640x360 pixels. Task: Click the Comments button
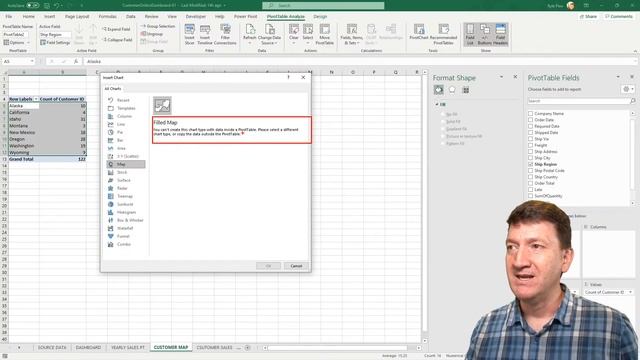[x=619, y=17]
